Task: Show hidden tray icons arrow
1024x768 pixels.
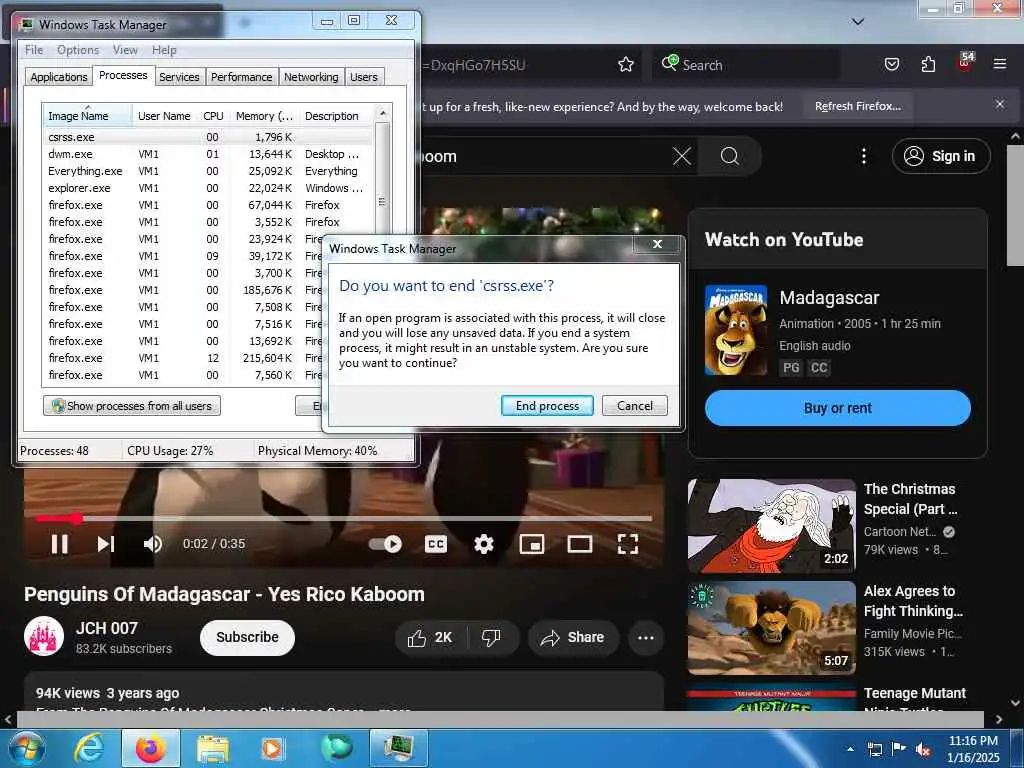Action: (850, 749)
